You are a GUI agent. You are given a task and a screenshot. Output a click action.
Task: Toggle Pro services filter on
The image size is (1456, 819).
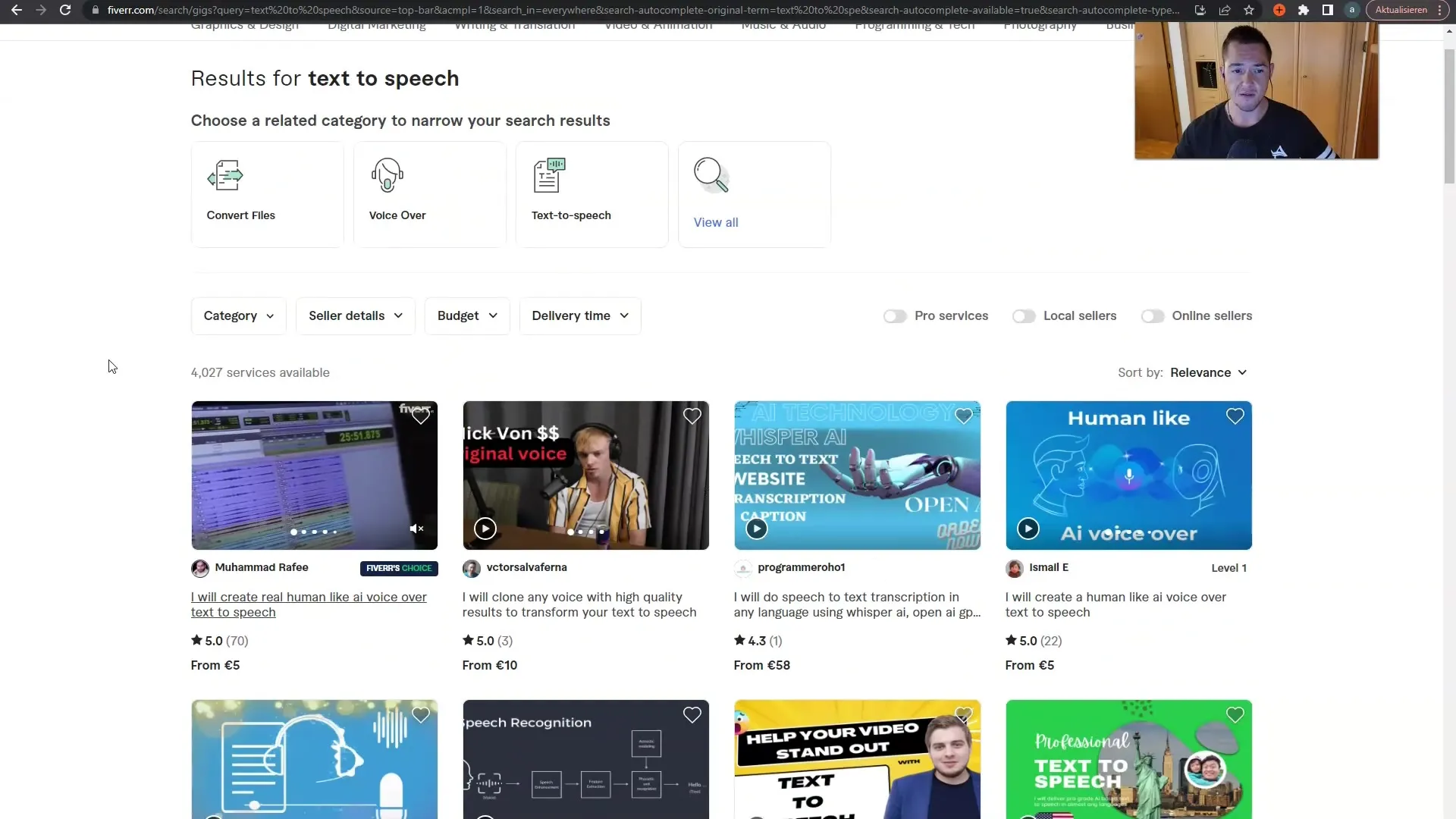pos(894,315)
